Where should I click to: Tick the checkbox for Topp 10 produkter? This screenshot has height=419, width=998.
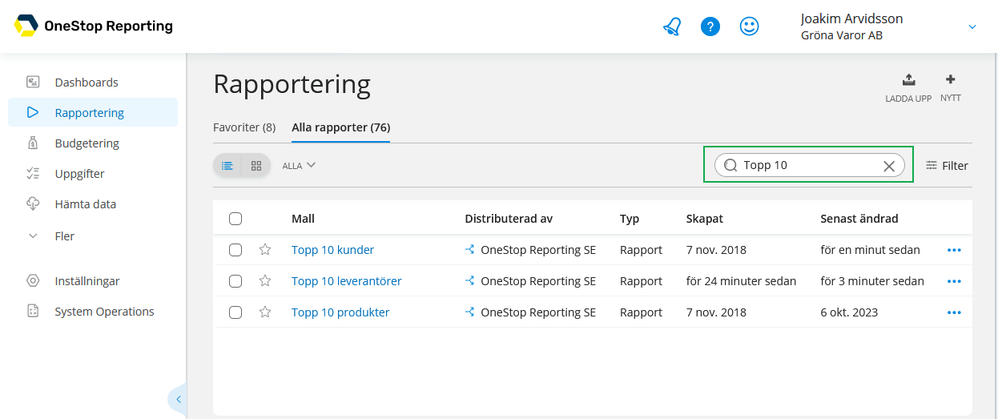[x=235, y=313]
